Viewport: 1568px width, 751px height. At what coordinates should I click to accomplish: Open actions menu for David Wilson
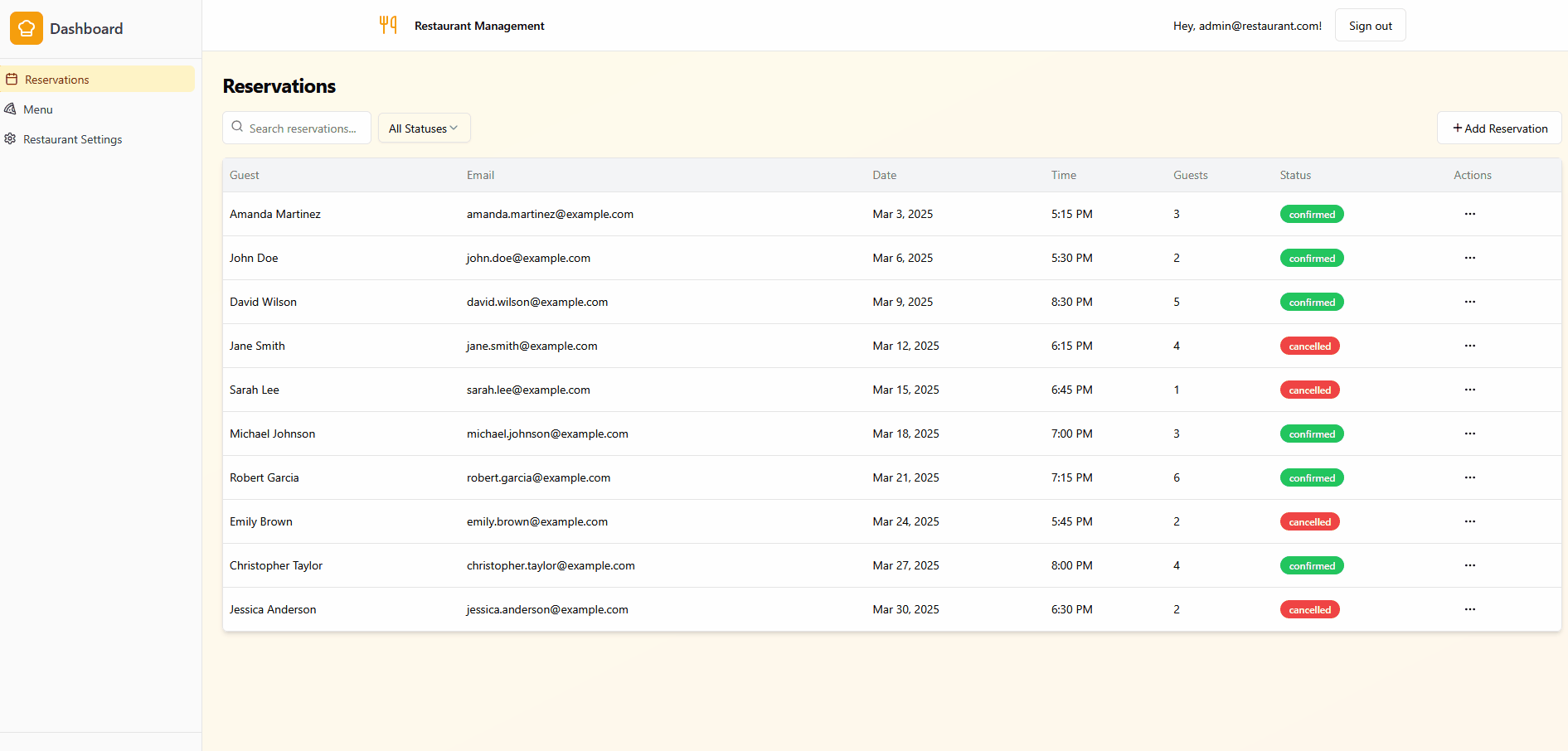coord(1469,302)
